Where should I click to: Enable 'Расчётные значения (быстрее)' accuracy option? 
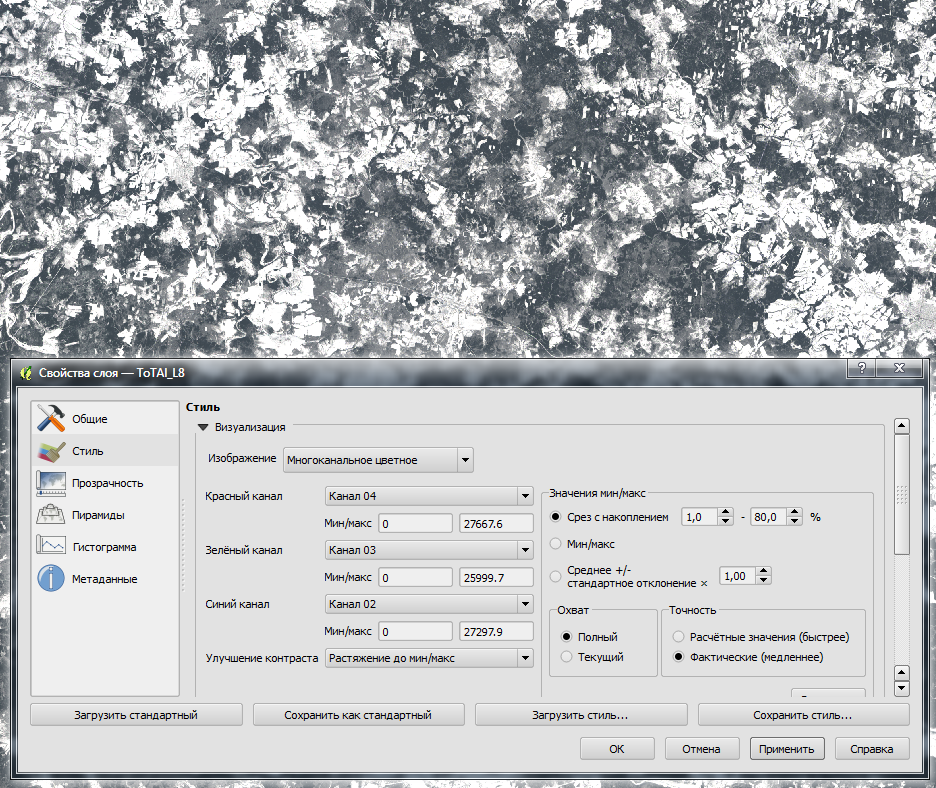tap(680, 636)
